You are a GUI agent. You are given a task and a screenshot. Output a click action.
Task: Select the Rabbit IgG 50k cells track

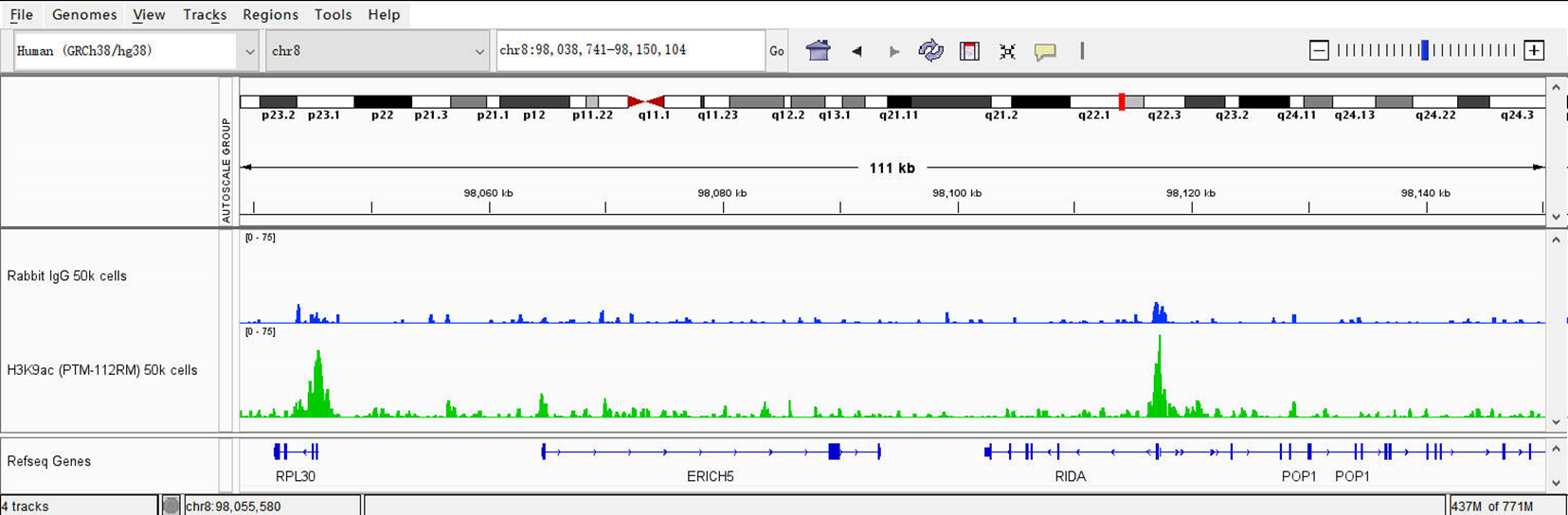67,276
